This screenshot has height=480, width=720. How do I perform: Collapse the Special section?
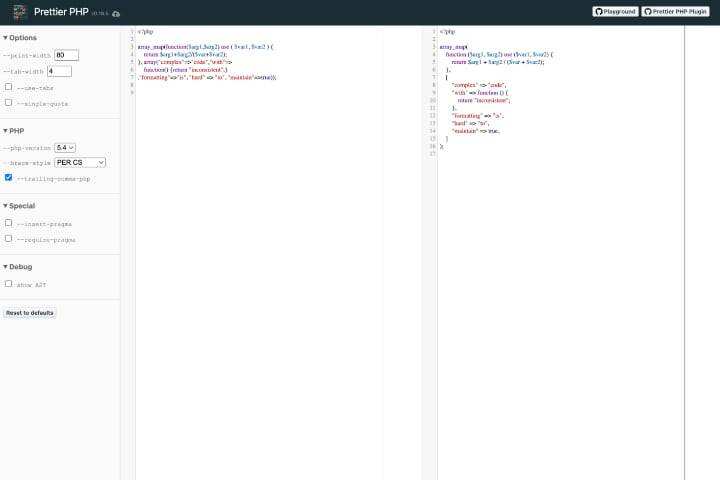point(20,206)
